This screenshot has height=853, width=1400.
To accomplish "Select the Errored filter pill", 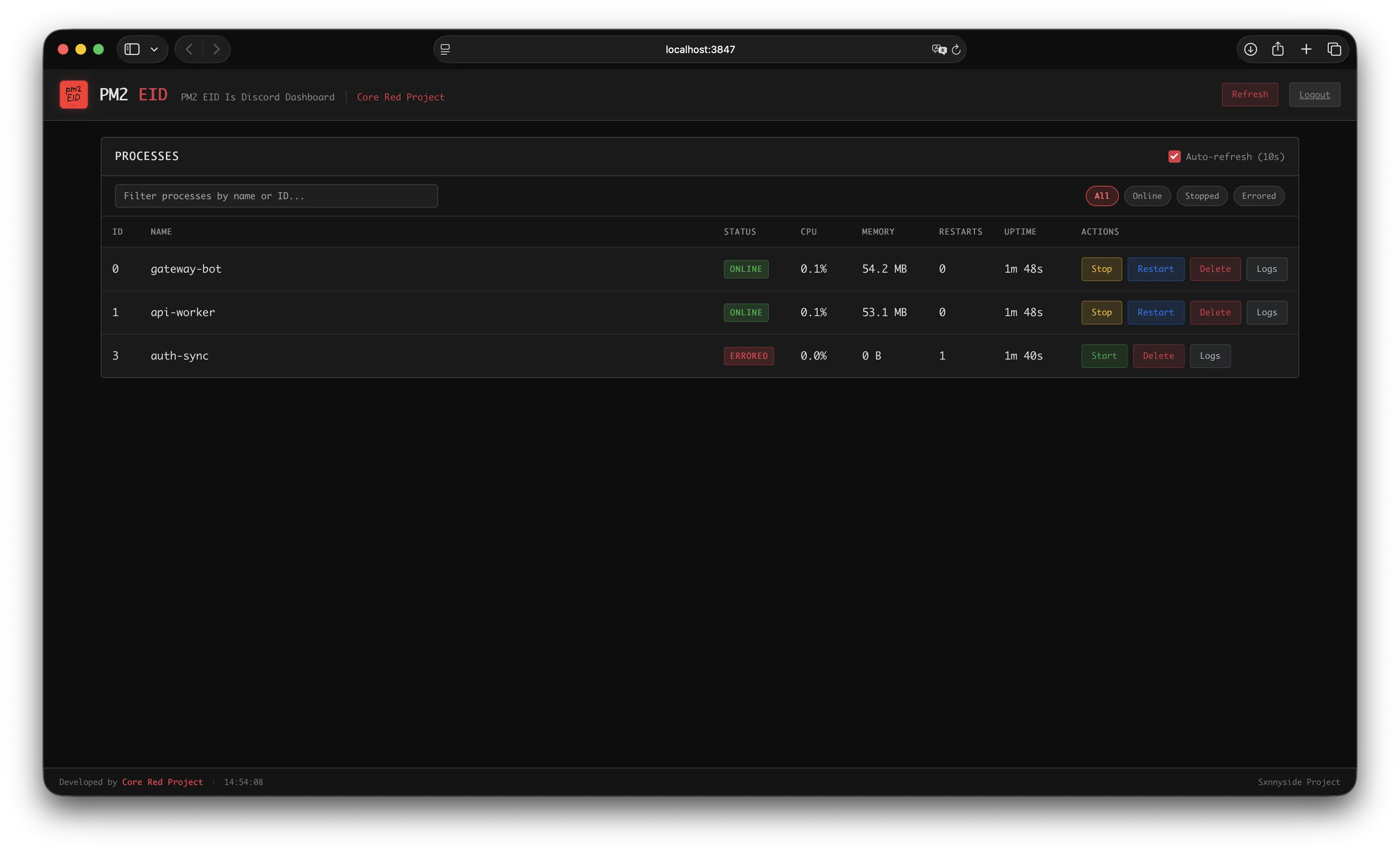I will click(x=1258, y=196).
